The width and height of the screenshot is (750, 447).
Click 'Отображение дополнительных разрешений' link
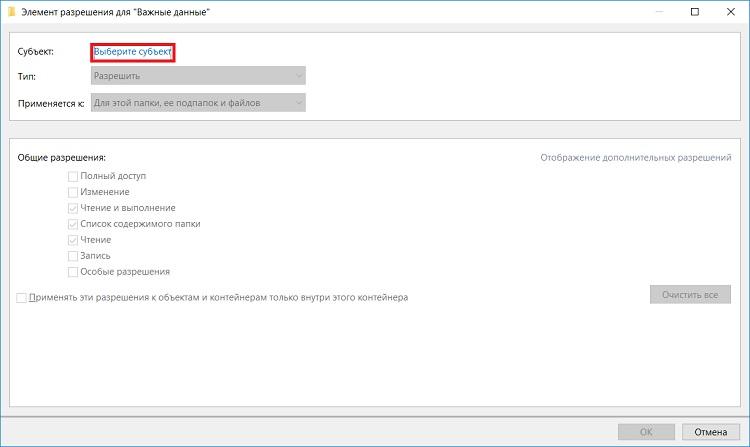(636, 157)
